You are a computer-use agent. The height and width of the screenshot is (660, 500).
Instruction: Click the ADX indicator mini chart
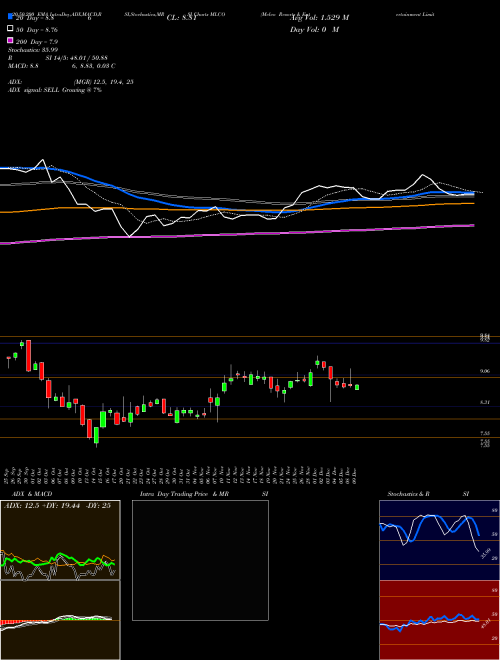pyautogui.click(x=60, y=540)
